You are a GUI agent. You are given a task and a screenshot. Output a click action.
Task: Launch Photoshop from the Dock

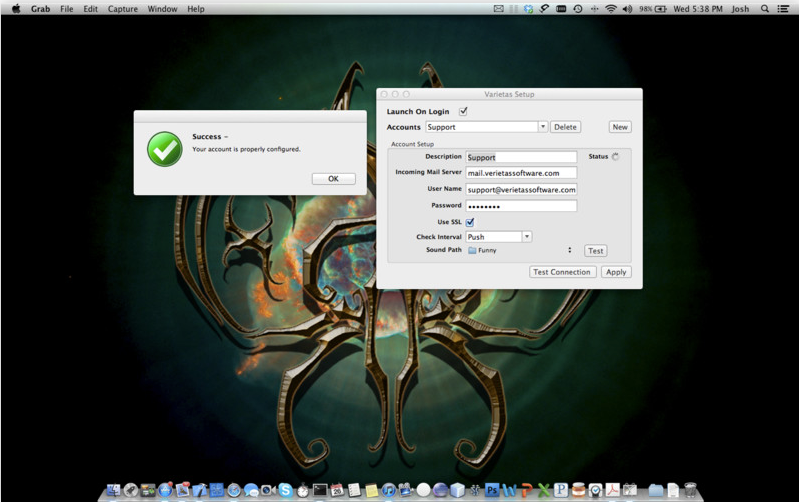pos(492,490)
